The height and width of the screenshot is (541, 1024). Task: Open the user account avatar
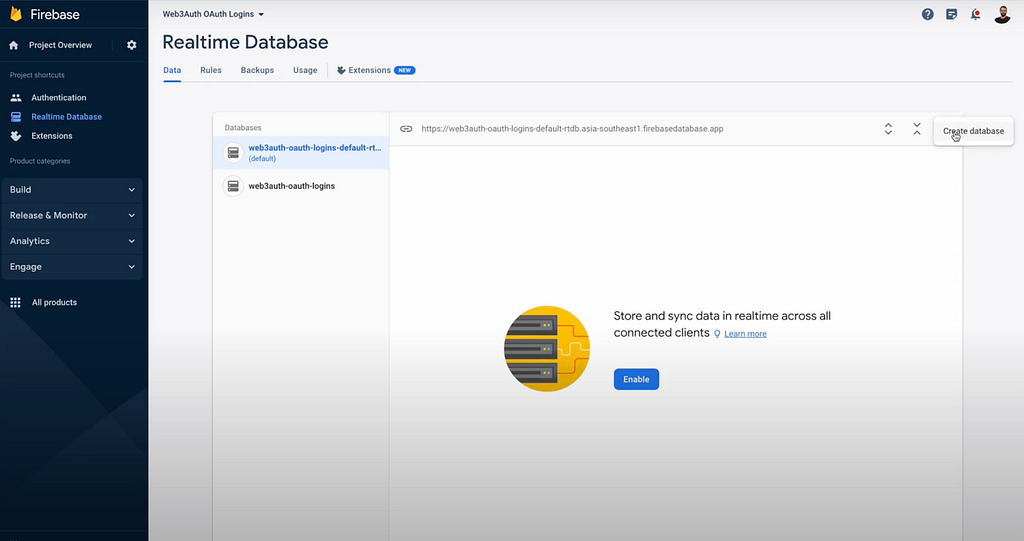(1002, 14)
